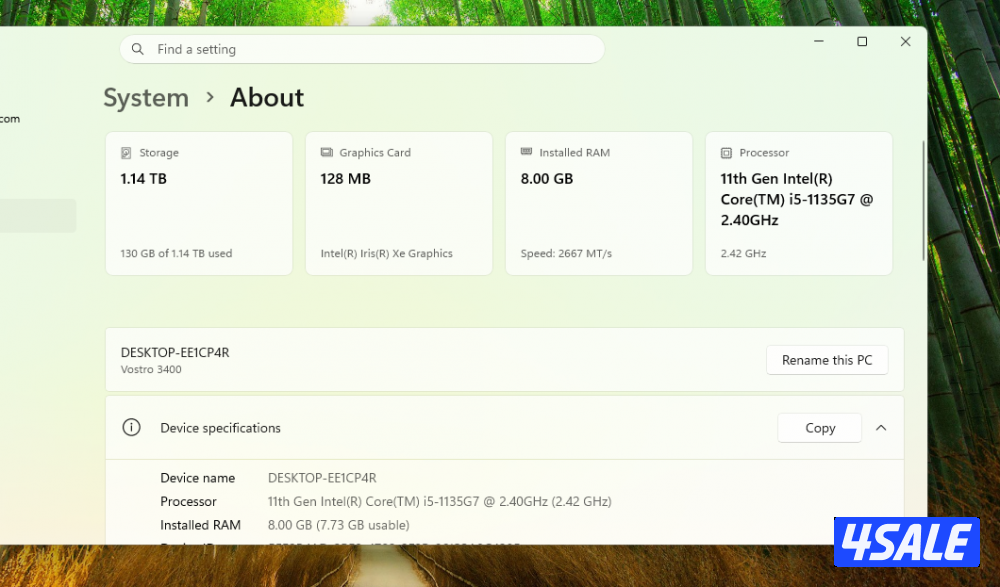Viewport: 1000px width, 587px height.
Task: Click the Processor chip icon
Action: [726, 153]
